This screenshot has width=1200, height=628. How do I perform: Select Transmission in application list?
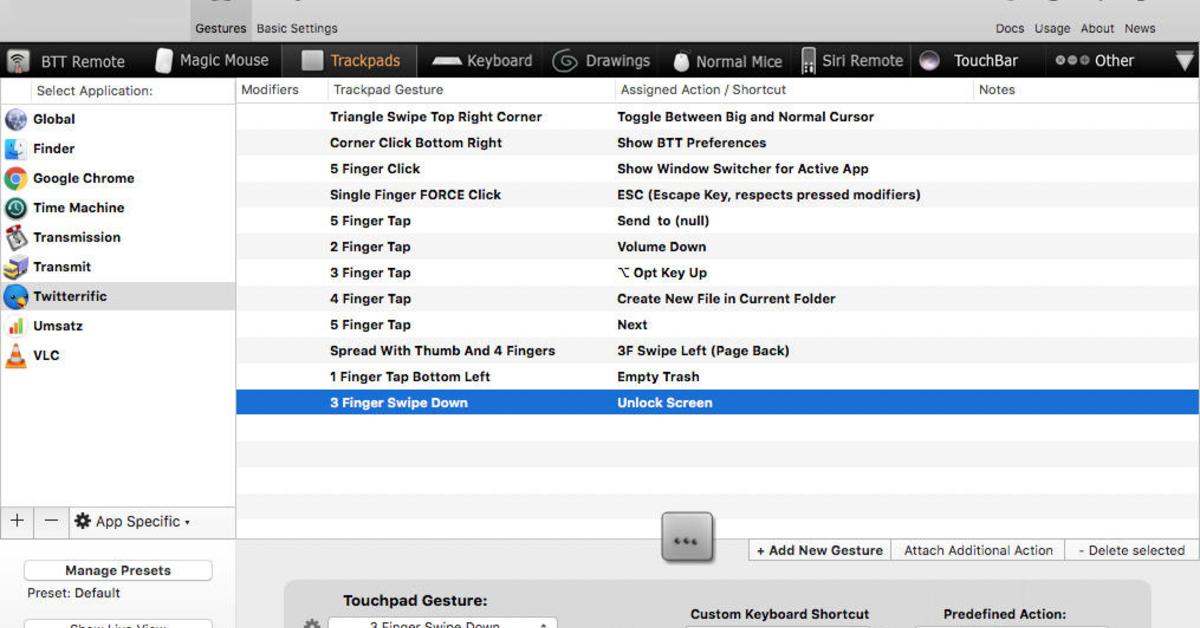coord(118,237)
